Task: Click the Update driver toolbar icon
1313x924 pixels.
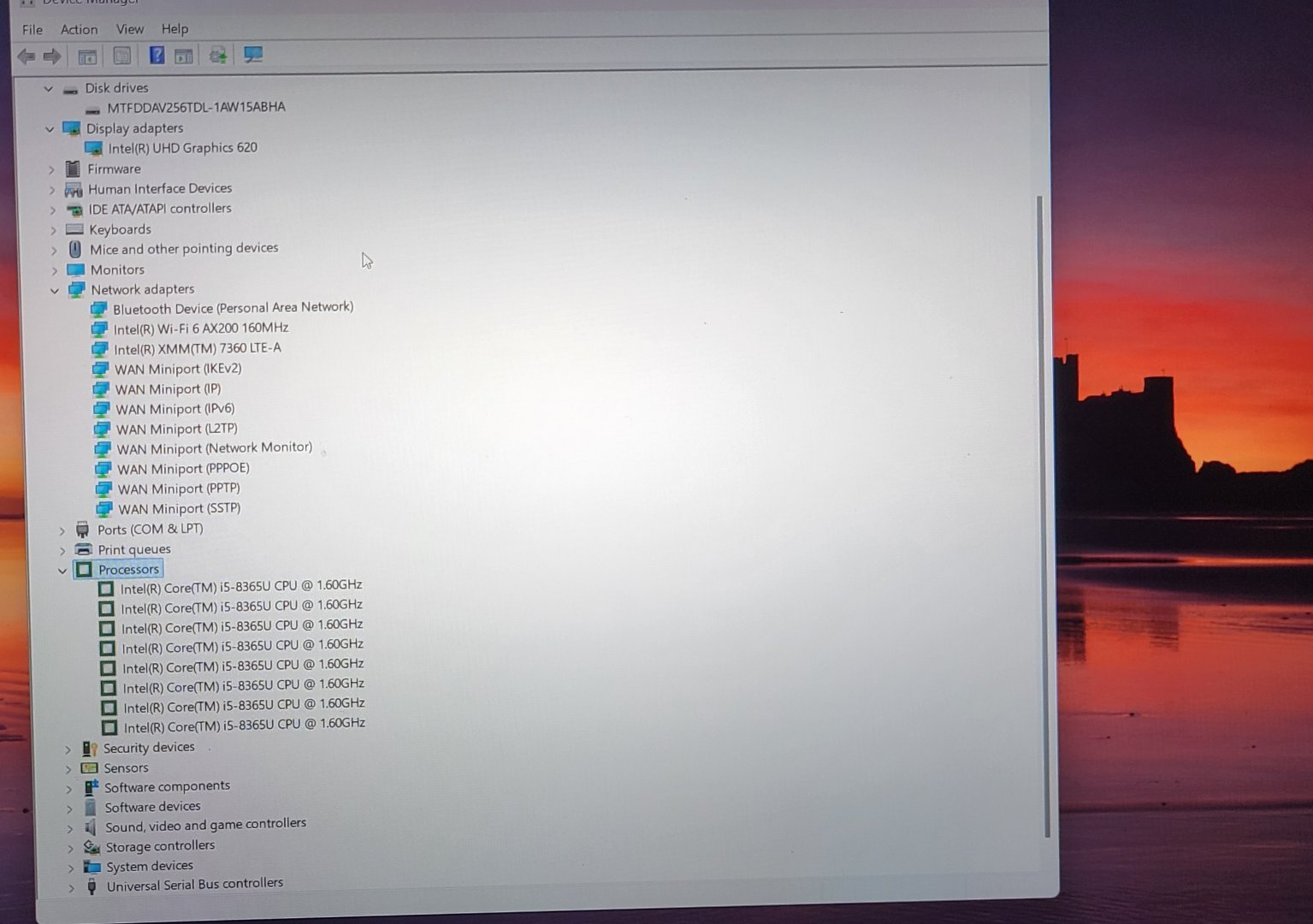Action: click(218, 56)
